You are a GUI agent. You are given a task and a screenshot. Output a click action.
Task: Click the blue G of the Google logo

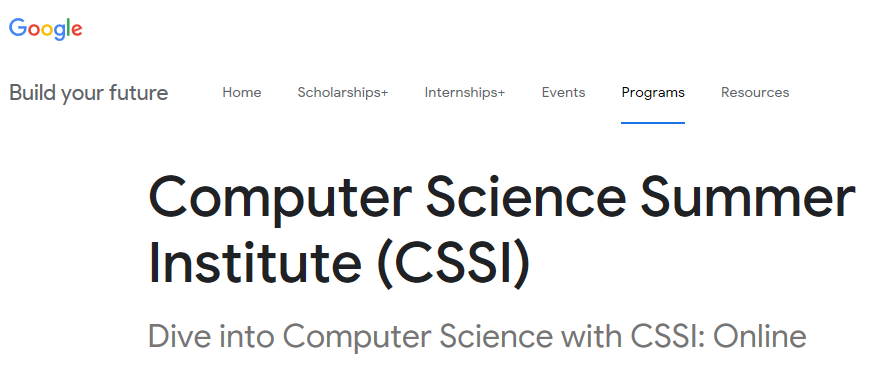point(18,27)
